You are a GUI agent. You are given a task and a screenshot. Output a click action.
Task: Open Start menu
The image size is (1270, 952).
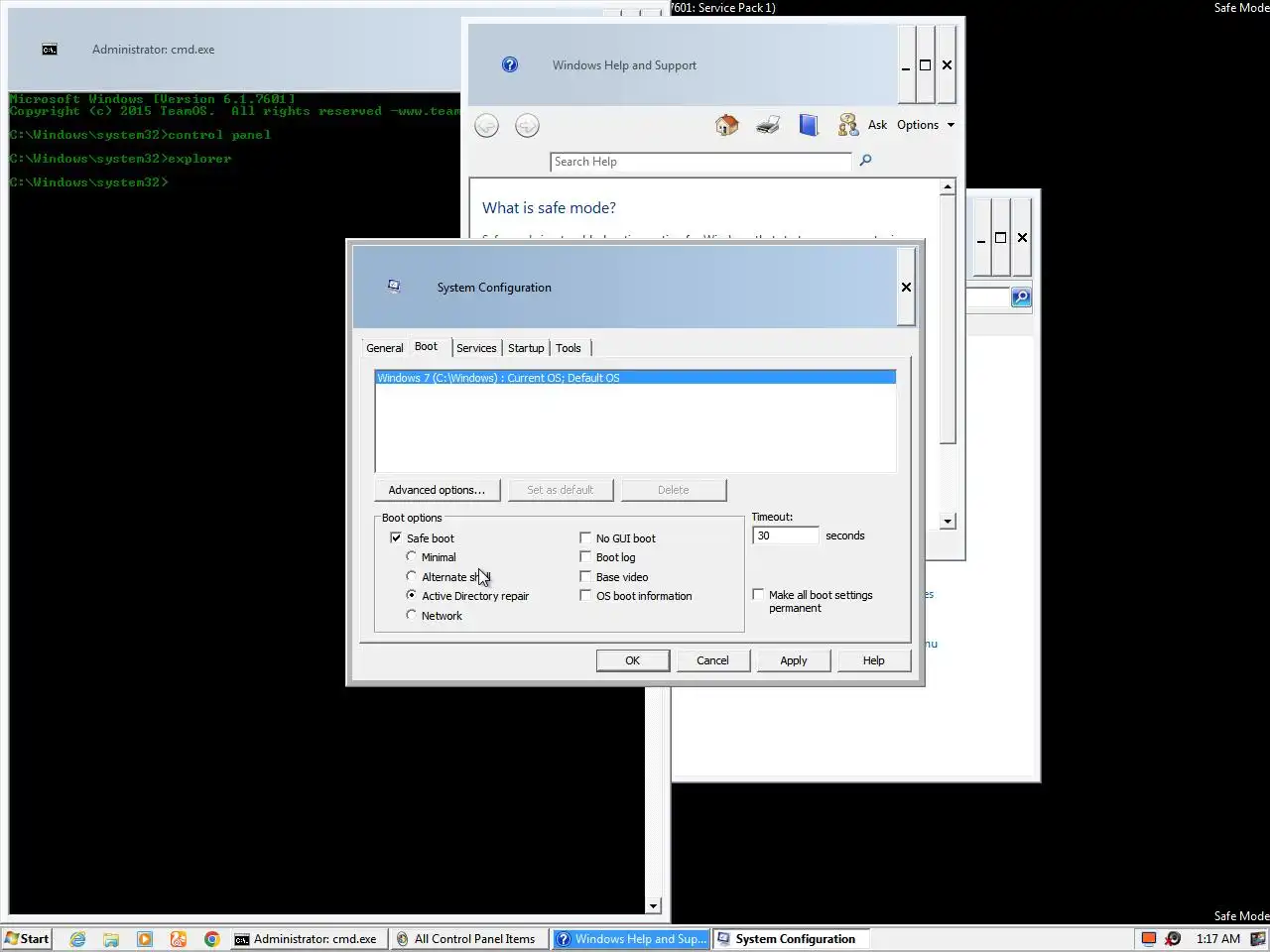click(27, 939)
